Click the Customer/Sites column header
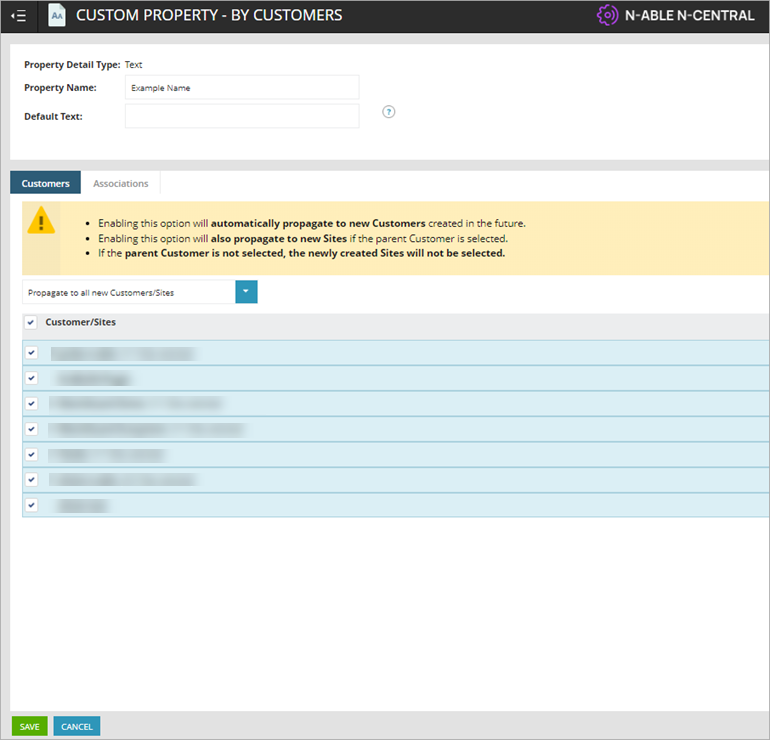Image resolution: width=770 pixels, height=740 pixels. 81,322
